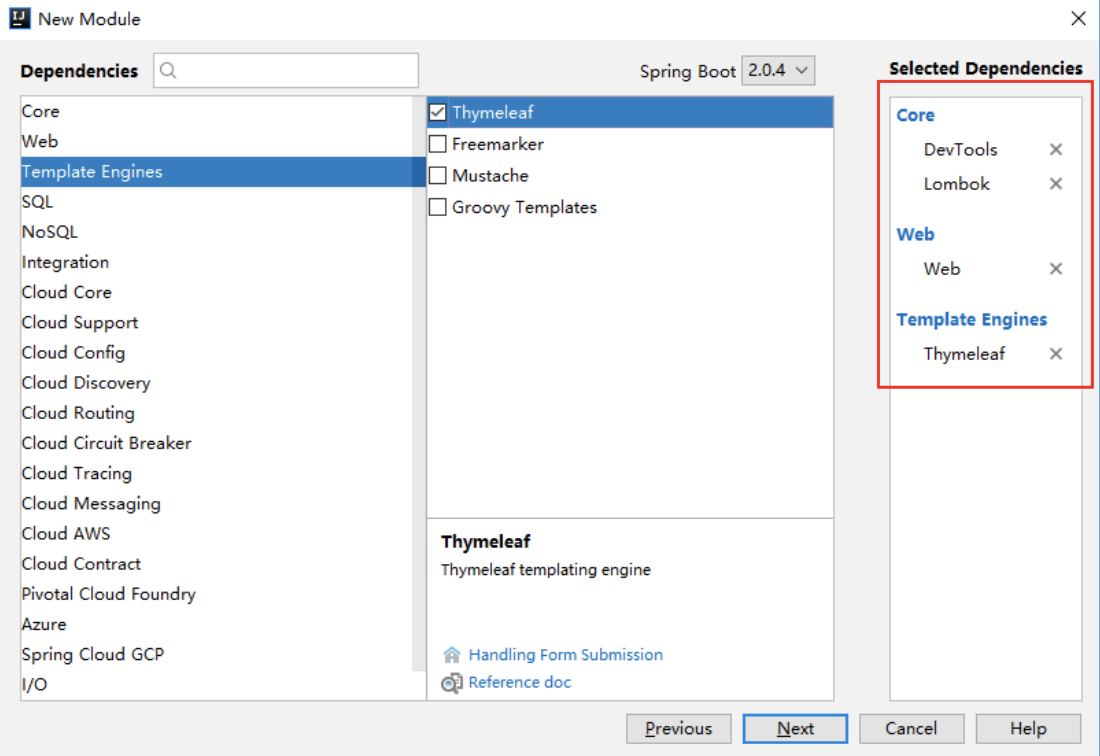Select the Cloud Contract category
The image size is (1100, 756).
(x=217, y=564)
